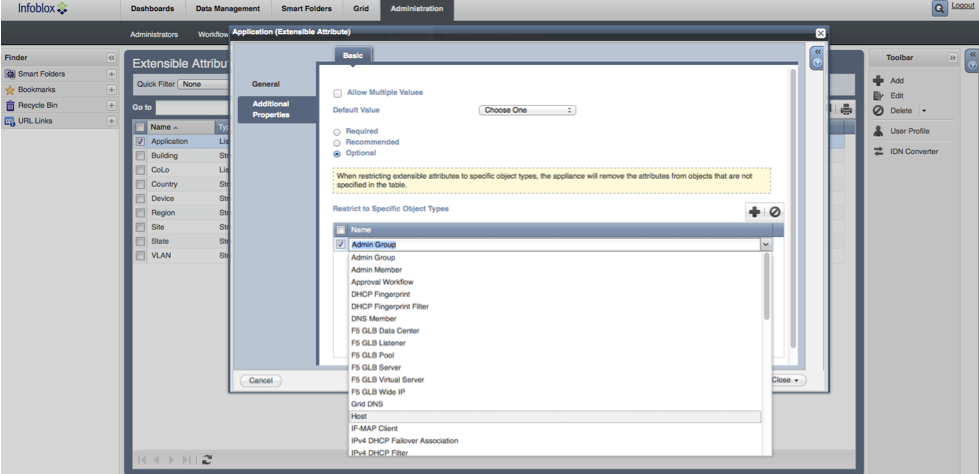This screenshot has width=979, height=474.
Task: Toggle select-all checkbox in object types header
Action: tap(340, 230)
